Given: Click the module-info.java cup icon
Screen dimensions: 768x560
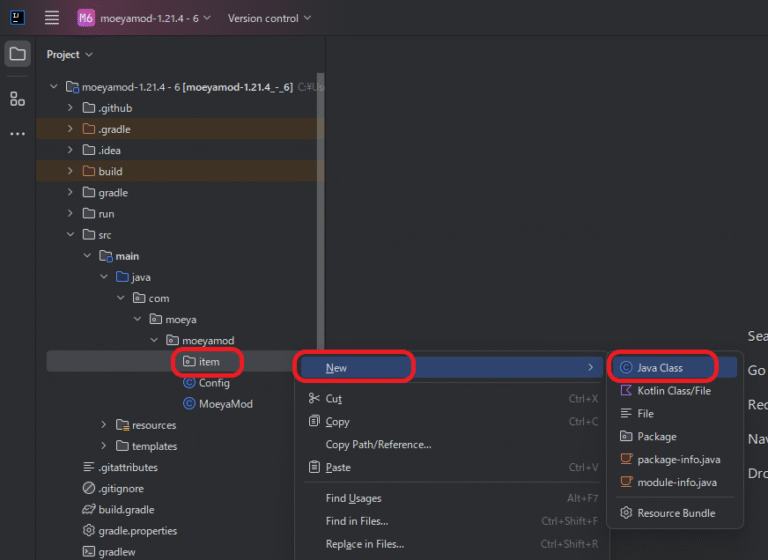Looking at the screenshot, I should coord(626,482).
